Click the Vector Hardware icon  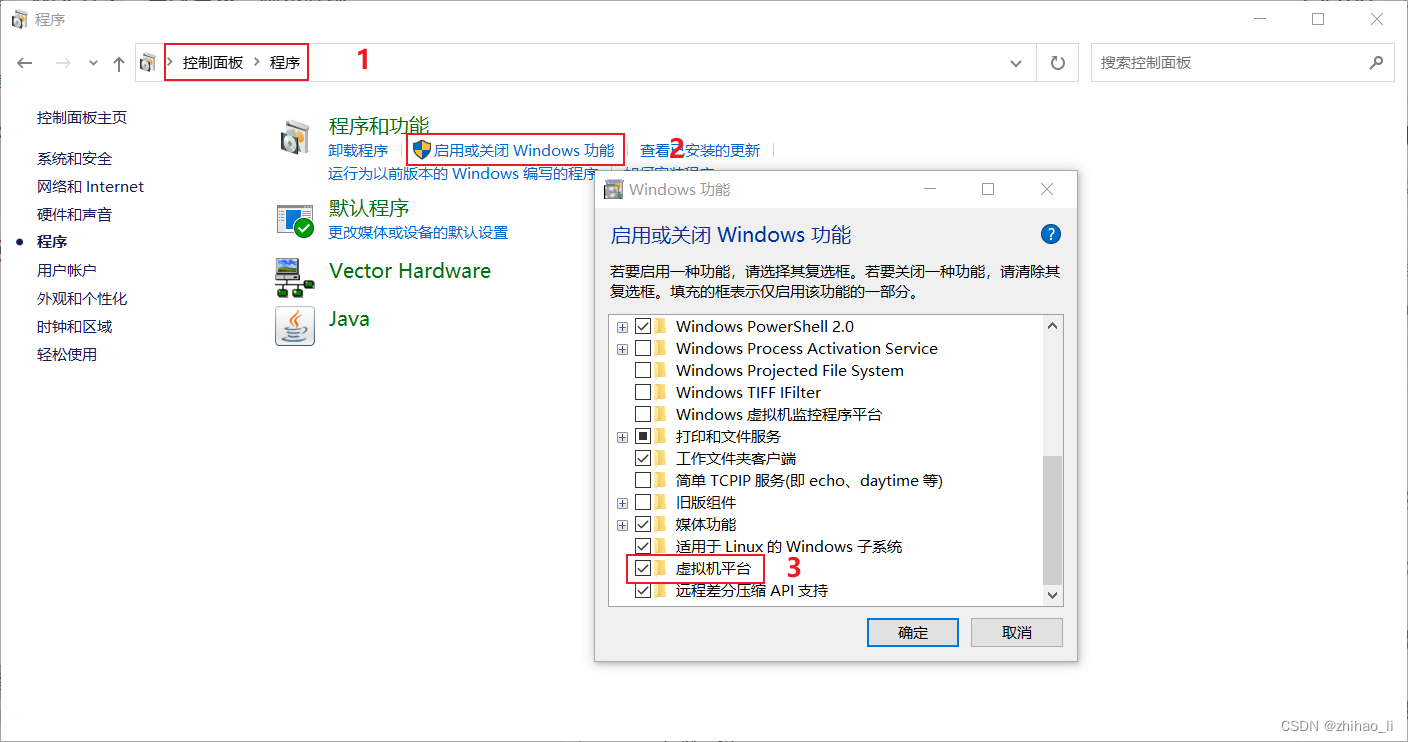click(294, 277)
